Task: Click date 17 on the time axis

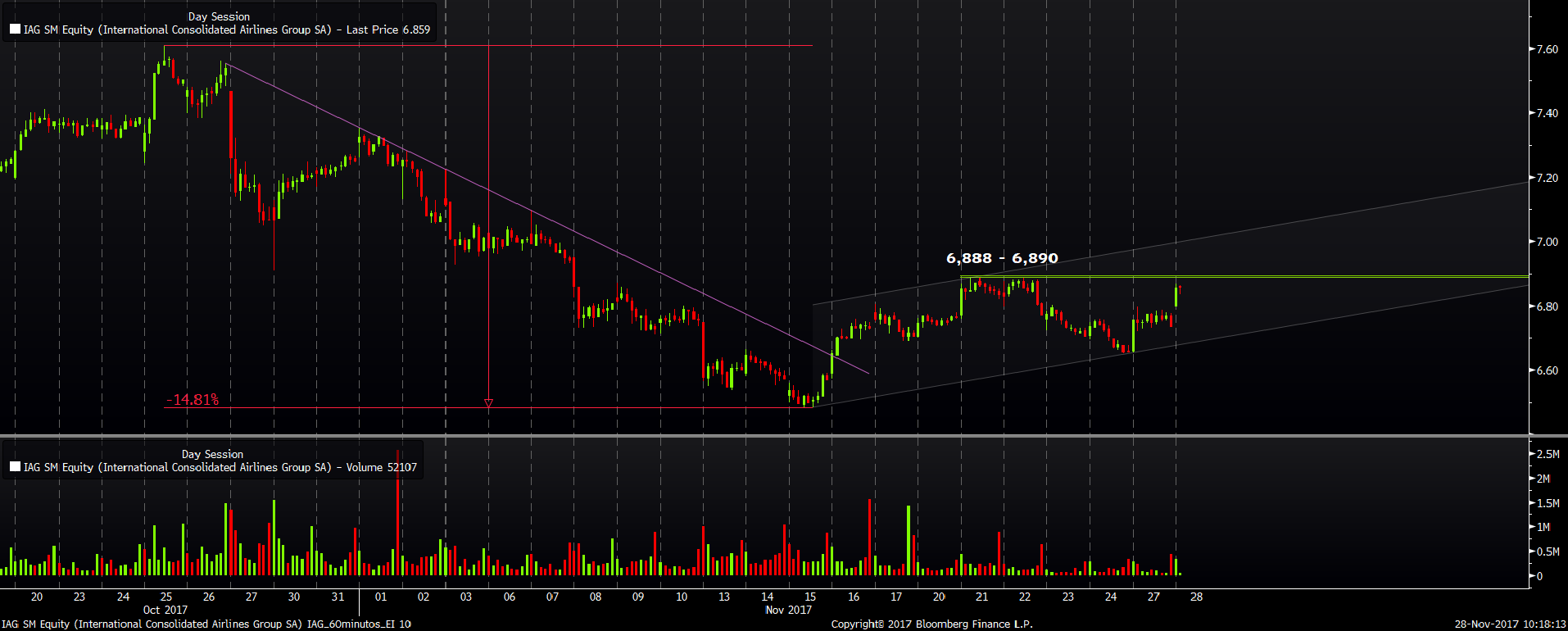Action: click(x=896, y=597)
